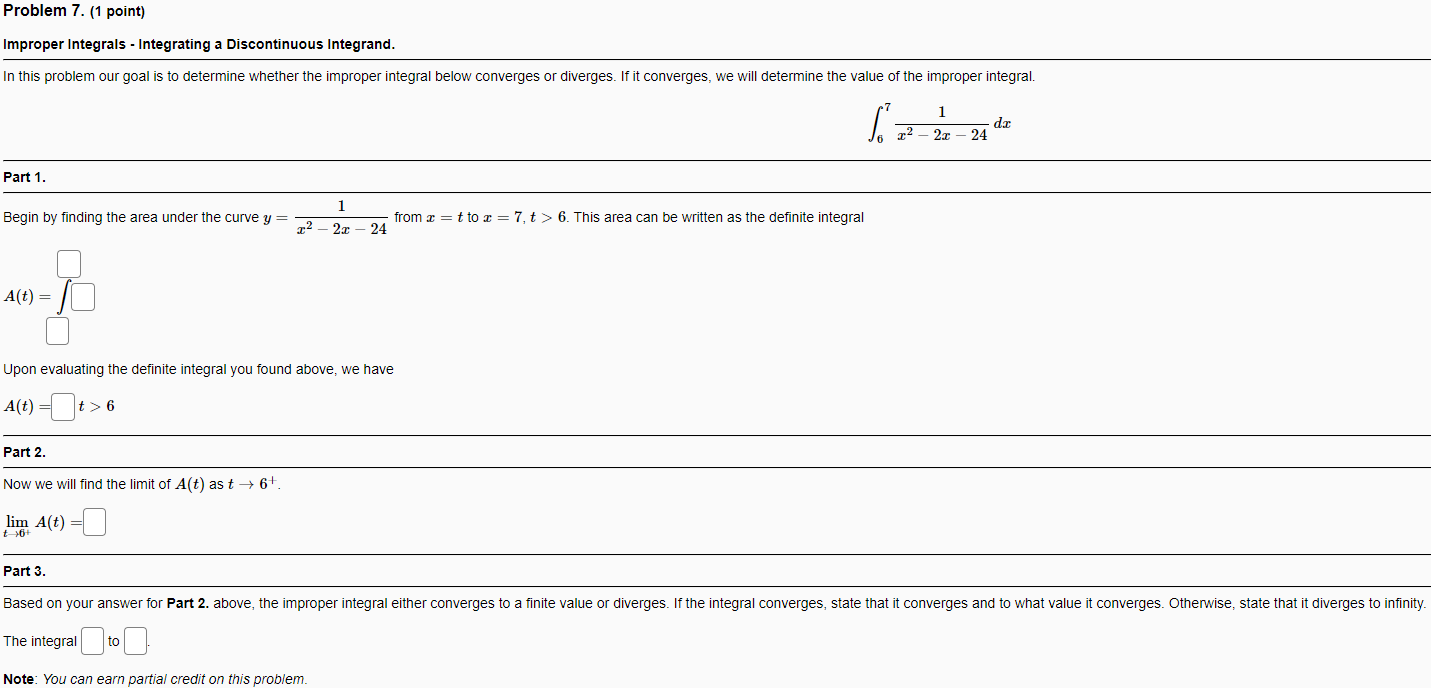This screenshot has width=1431, height=688.
Task: Select the A(t) evaluated answer box in Part 1
Action: tap(61, 406)
